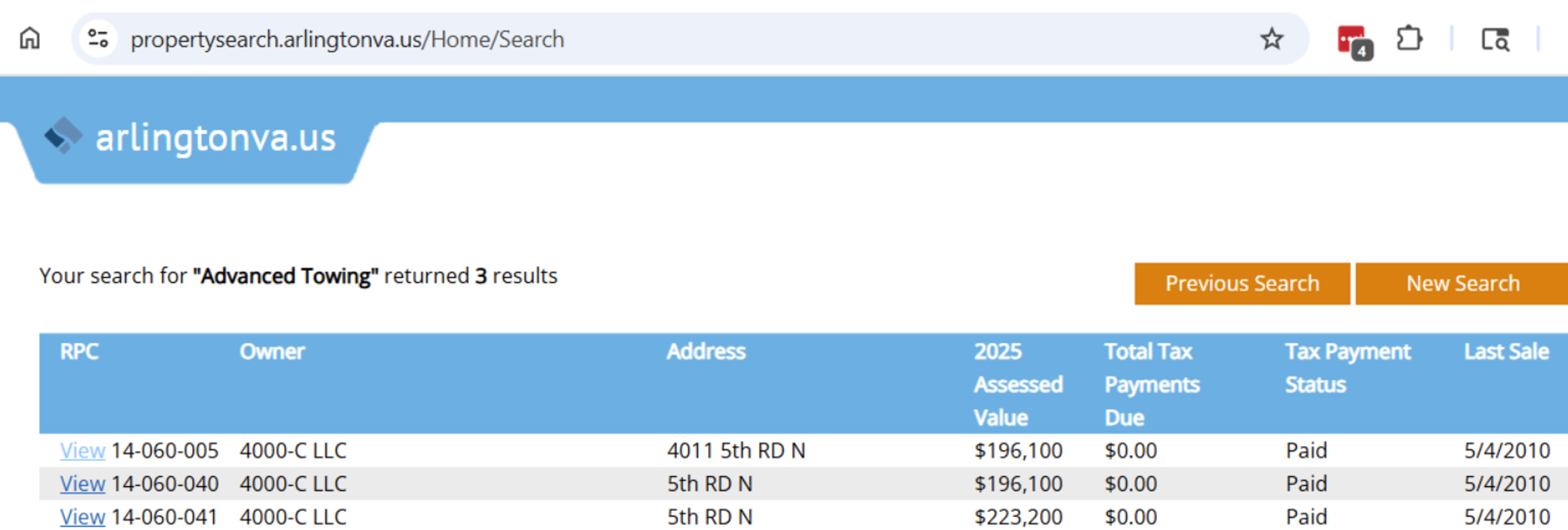This screenshot has height=530, width=1568.
Task: View property record 14-060-041
Action: coord(82,516)
